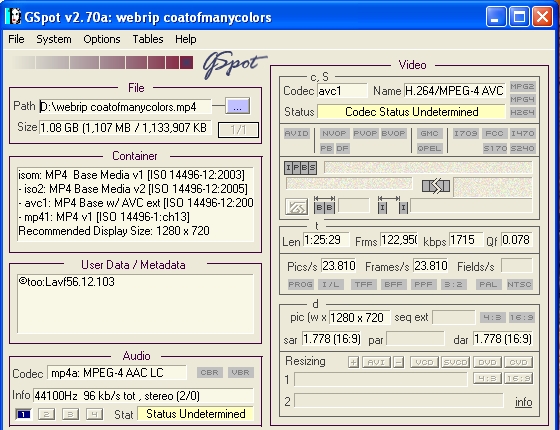
Task: Click the MPG4 codec indicator
Action: (522, 99)
